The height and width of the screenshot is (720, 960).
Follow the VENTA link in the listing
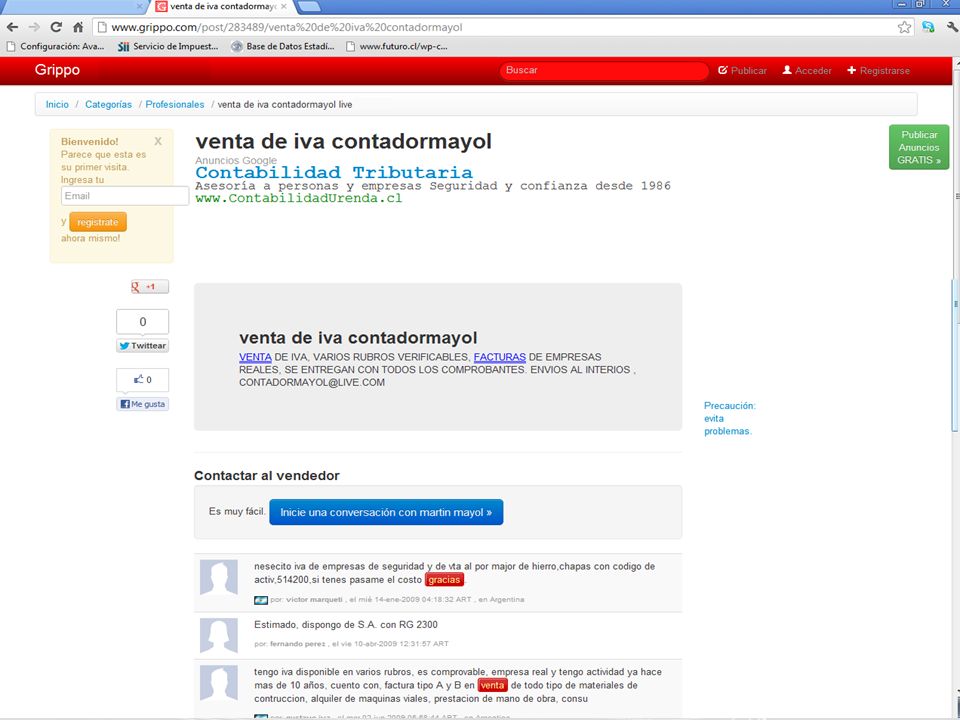pos(255,357)
